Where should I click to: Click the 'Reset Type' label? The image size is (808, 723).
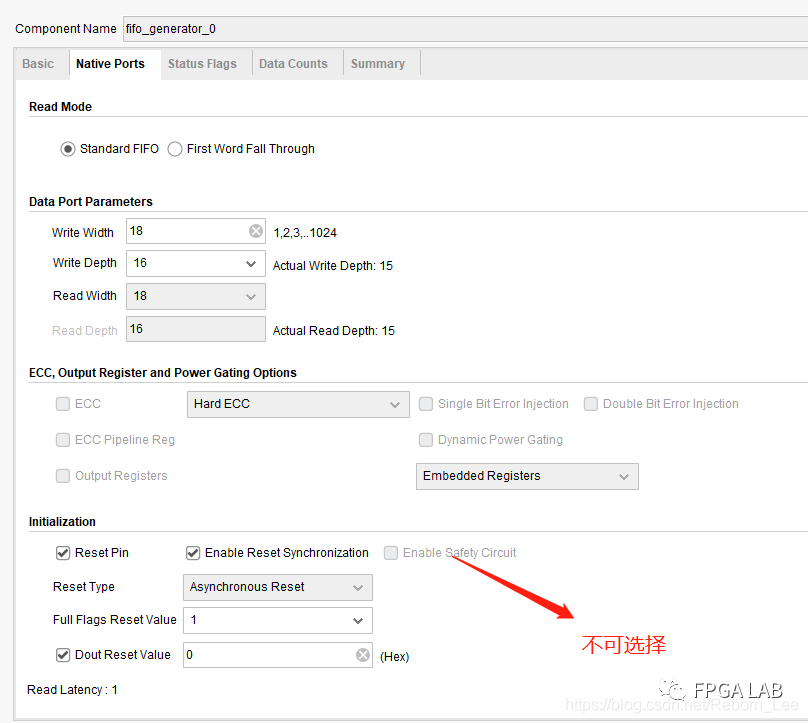(x=83, y=587)
